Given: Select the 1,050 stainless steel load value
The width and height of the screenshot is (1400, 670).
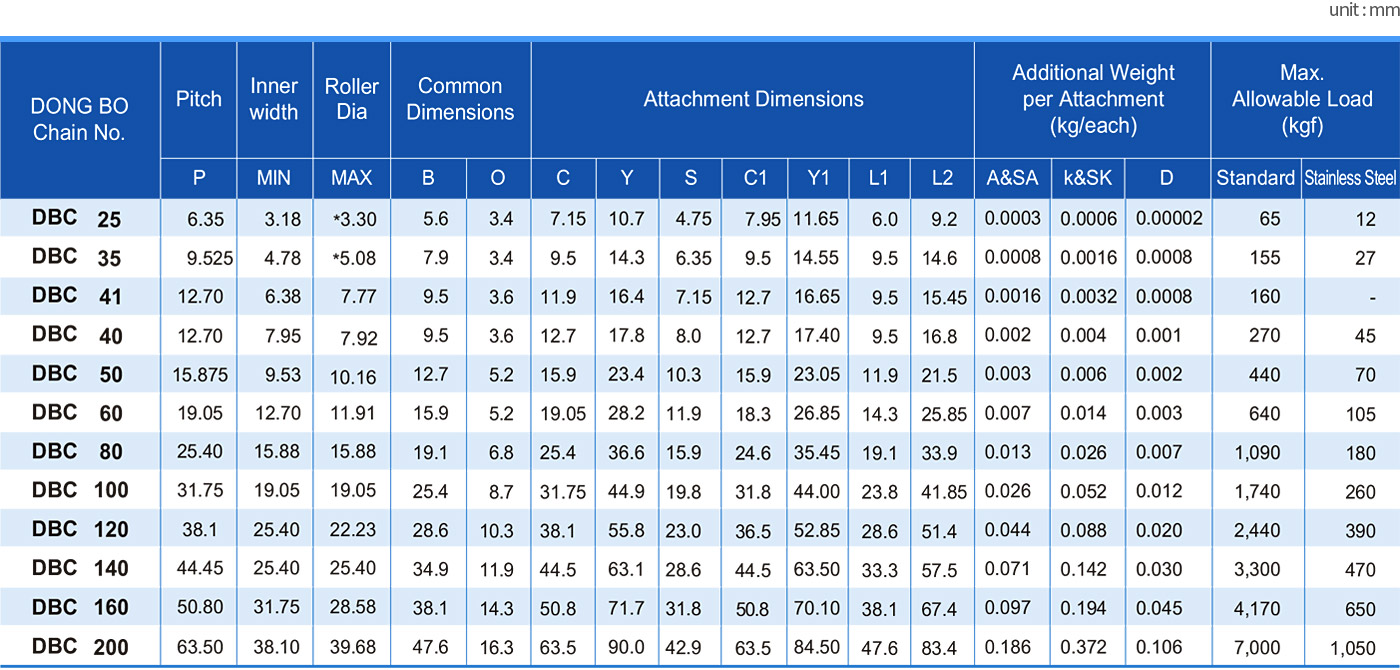Looking at the screenshot, I should 1353,648.
